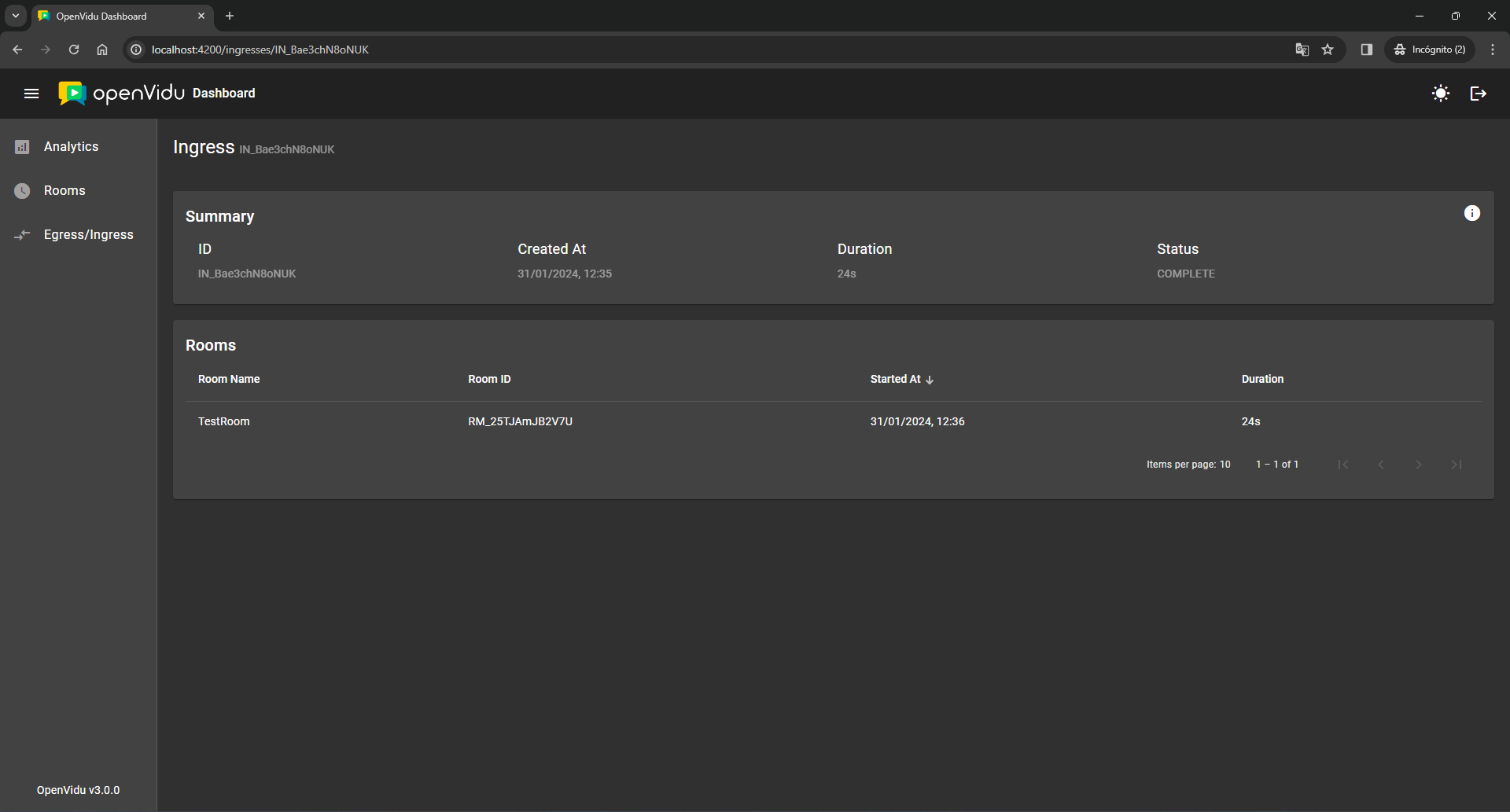
Task: Sort by Room Name column header
Action: tap(229, 379)
